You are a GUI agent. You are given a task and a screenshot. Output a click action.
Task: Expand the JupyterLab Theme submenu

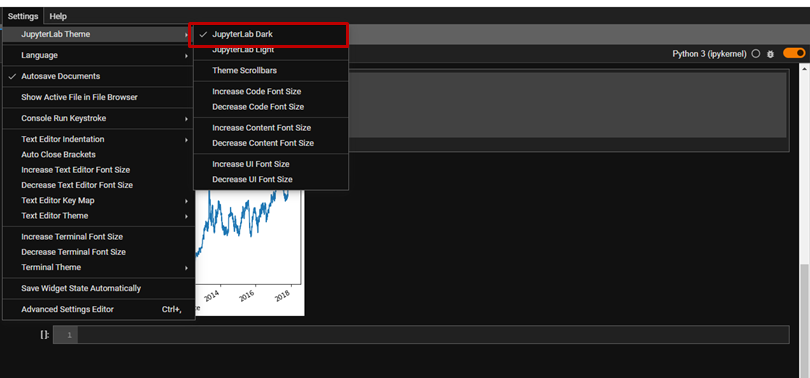pyautogui.click(x=99, y=34)
